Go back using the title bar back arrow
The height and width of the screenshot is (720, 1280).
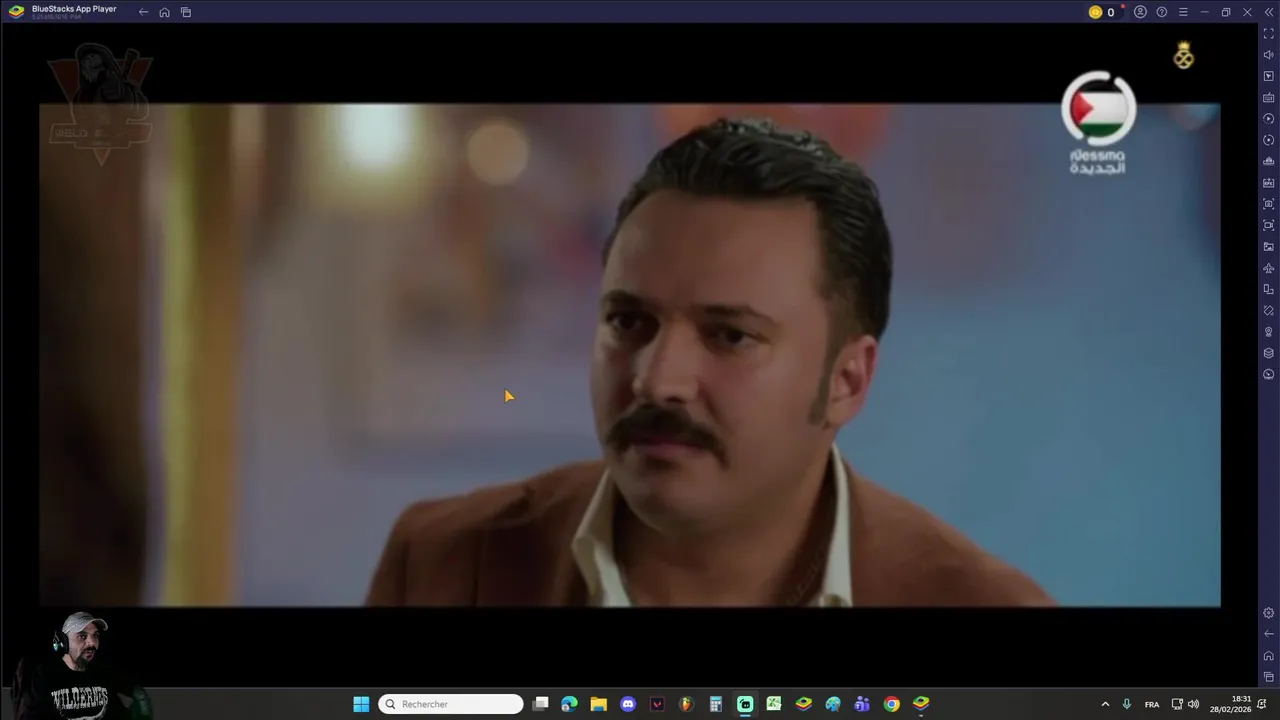(143, 12)
